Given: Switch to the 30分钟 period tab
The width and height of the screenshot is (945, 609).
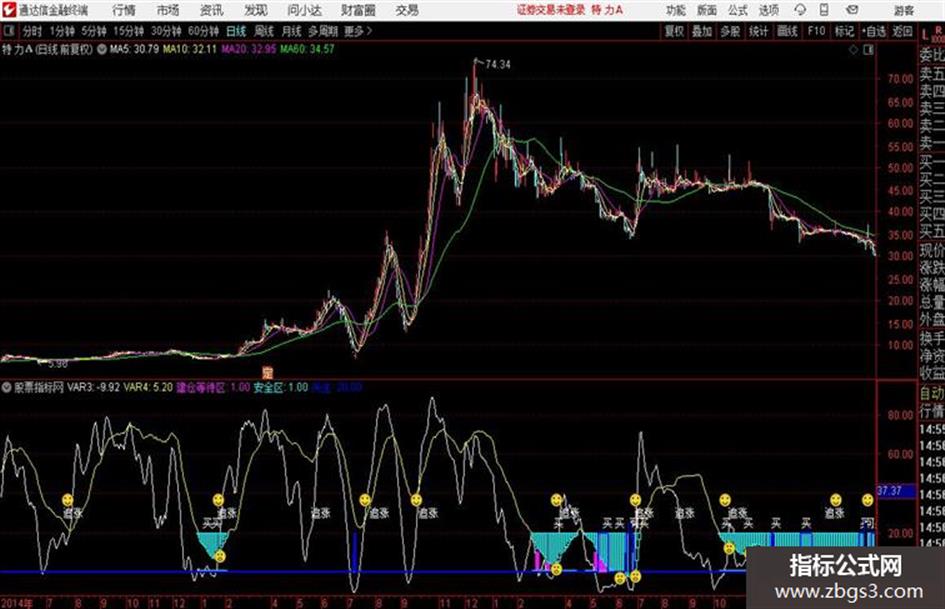Looking at the screenshot, I should click(166, 31).
